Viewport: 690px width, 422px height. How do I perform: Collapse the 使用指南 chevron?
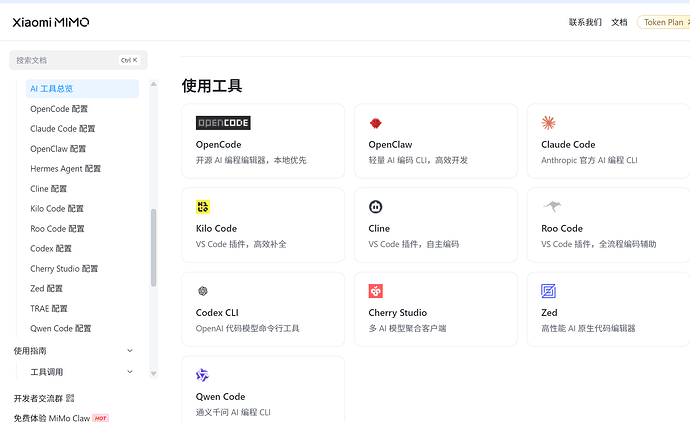point(130,351)
